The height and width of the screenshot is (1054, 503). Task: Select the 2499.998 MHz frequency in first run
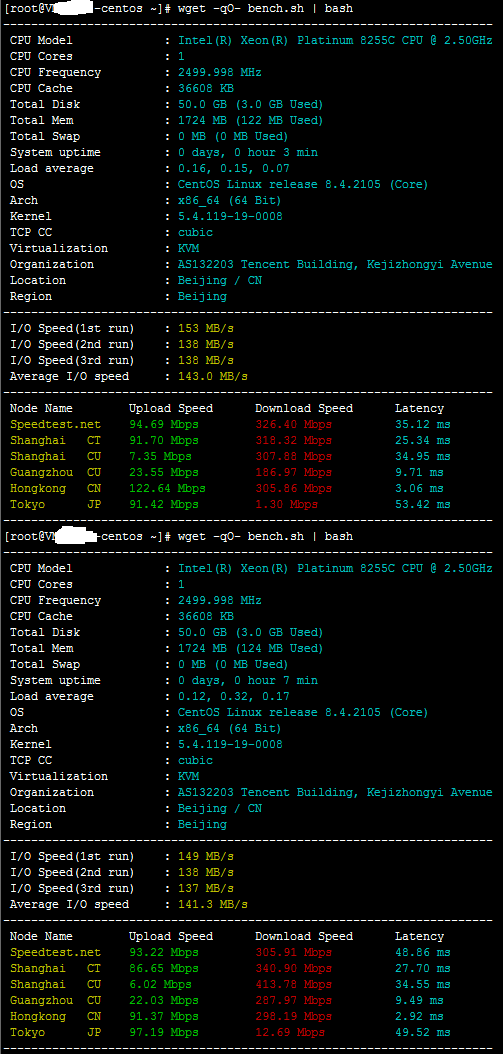pos(220,73)
